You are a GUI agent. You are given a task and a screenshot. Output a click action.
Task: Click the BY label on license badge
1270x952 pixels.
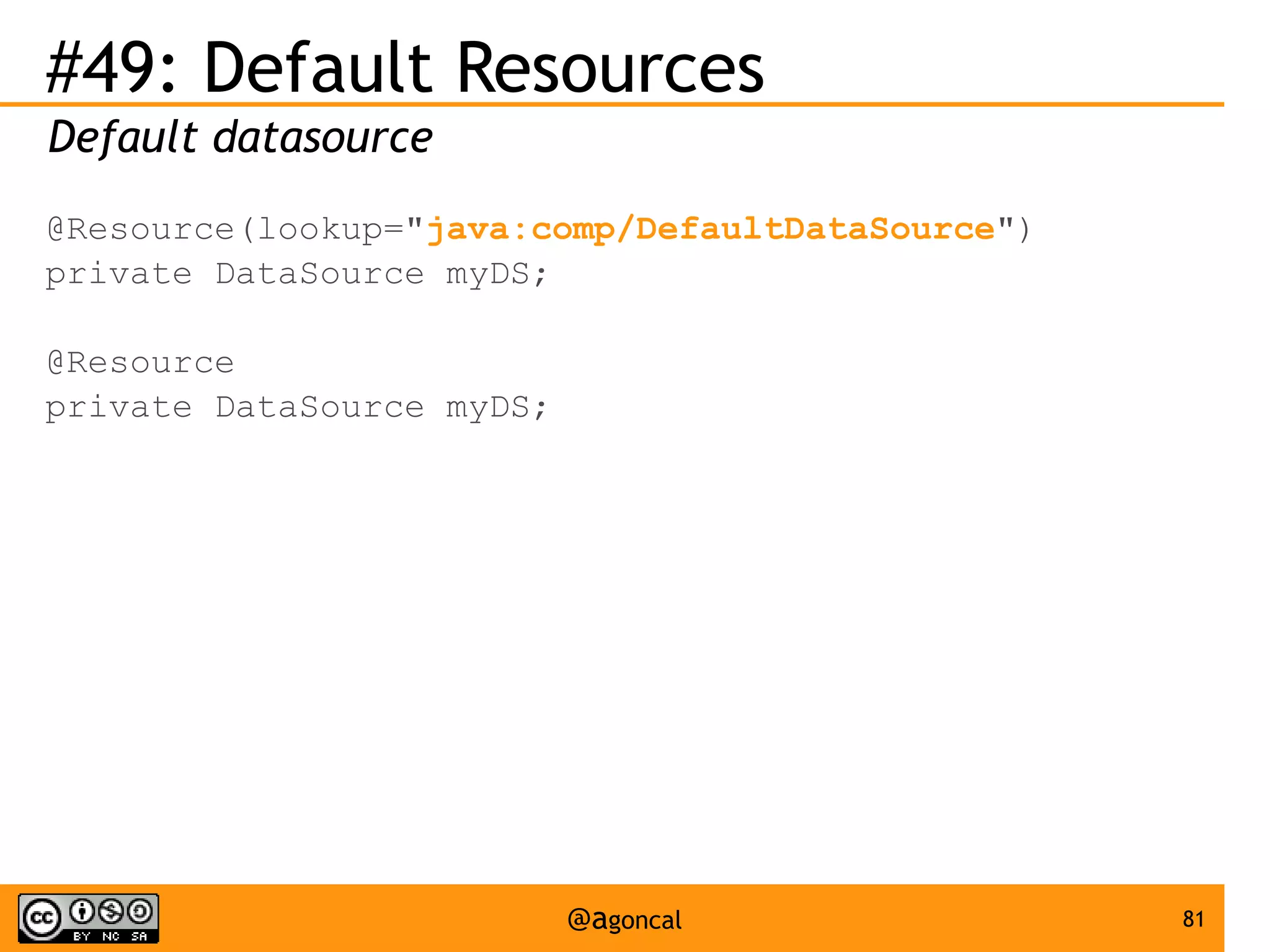[82, 936]
